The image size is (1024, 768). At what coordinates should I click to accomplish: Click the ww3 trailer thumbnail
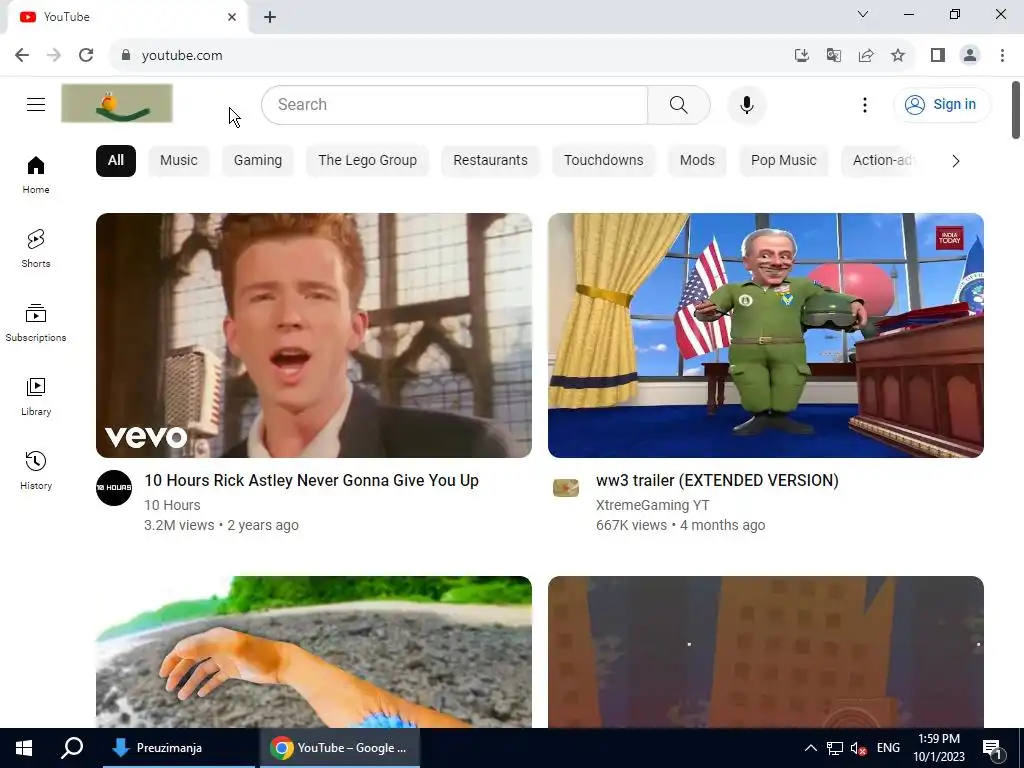click(x=765, y=335)
